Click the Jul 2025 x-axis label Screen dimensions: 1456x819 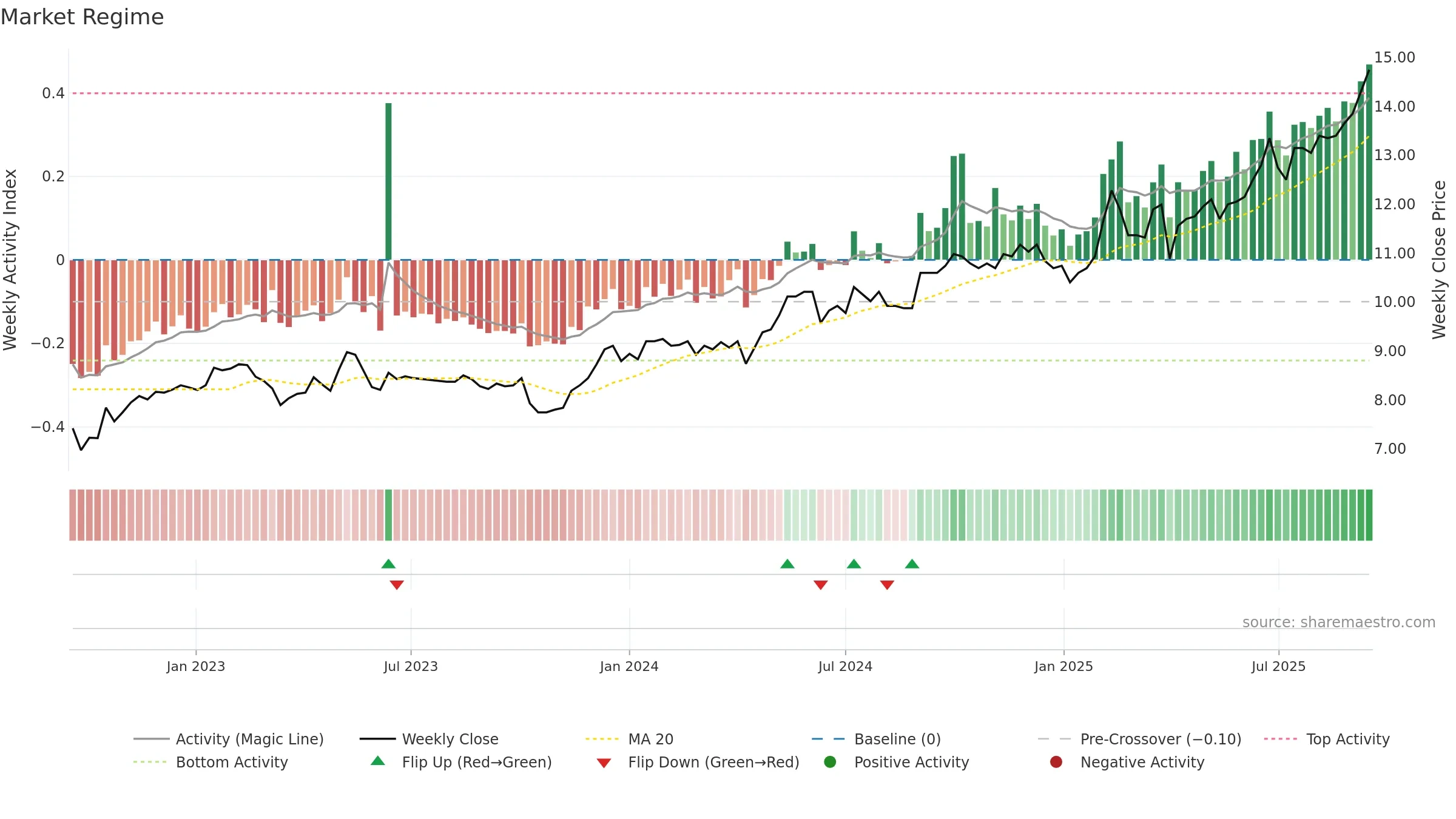tap(1278, 667)
